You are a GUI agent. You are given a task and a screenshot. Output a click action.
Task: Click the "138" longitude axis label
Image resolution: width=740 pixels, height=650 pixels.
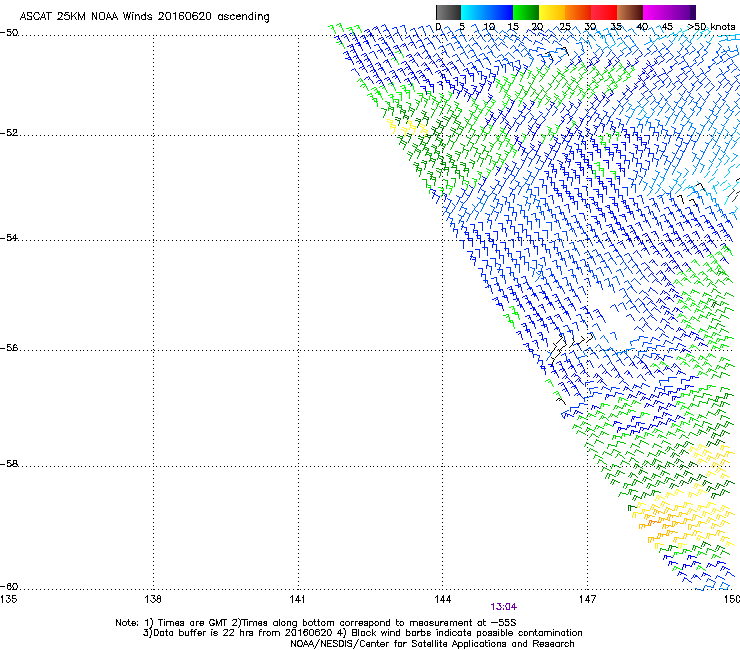(152, 599)
